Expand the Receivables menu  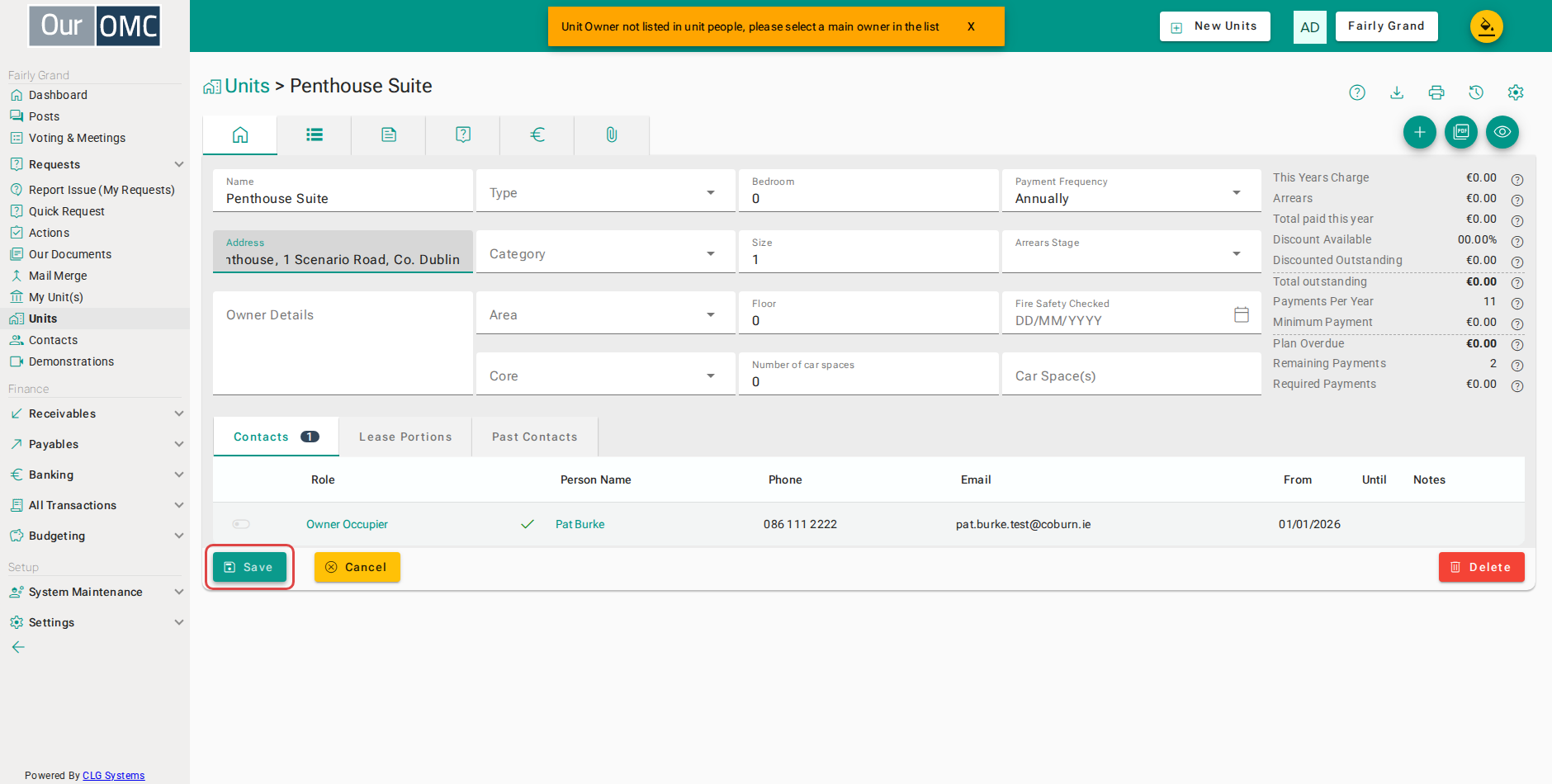[x=97, y=413]
